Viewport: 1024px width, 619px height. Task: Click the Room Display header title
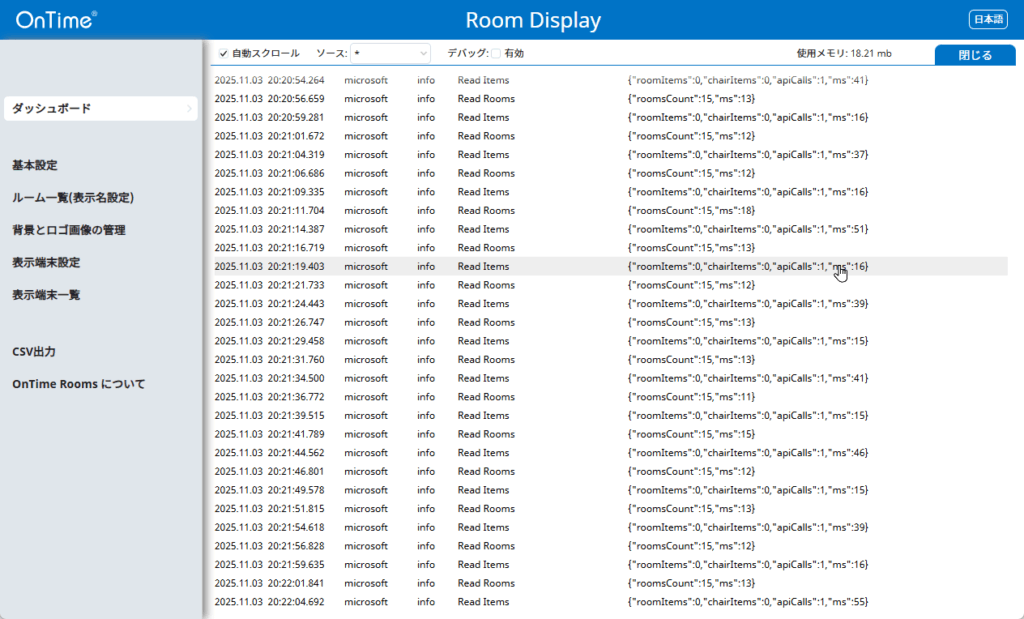[x=533, y=20]
